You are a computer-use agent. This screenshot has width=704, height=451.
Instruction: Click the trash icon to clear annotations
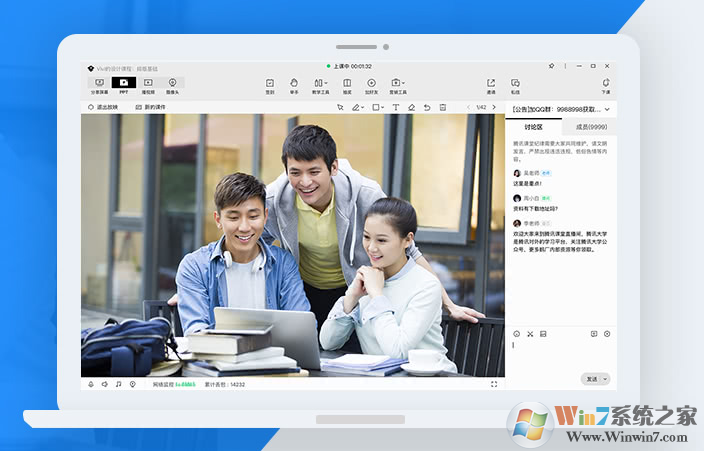coord(442,107)
